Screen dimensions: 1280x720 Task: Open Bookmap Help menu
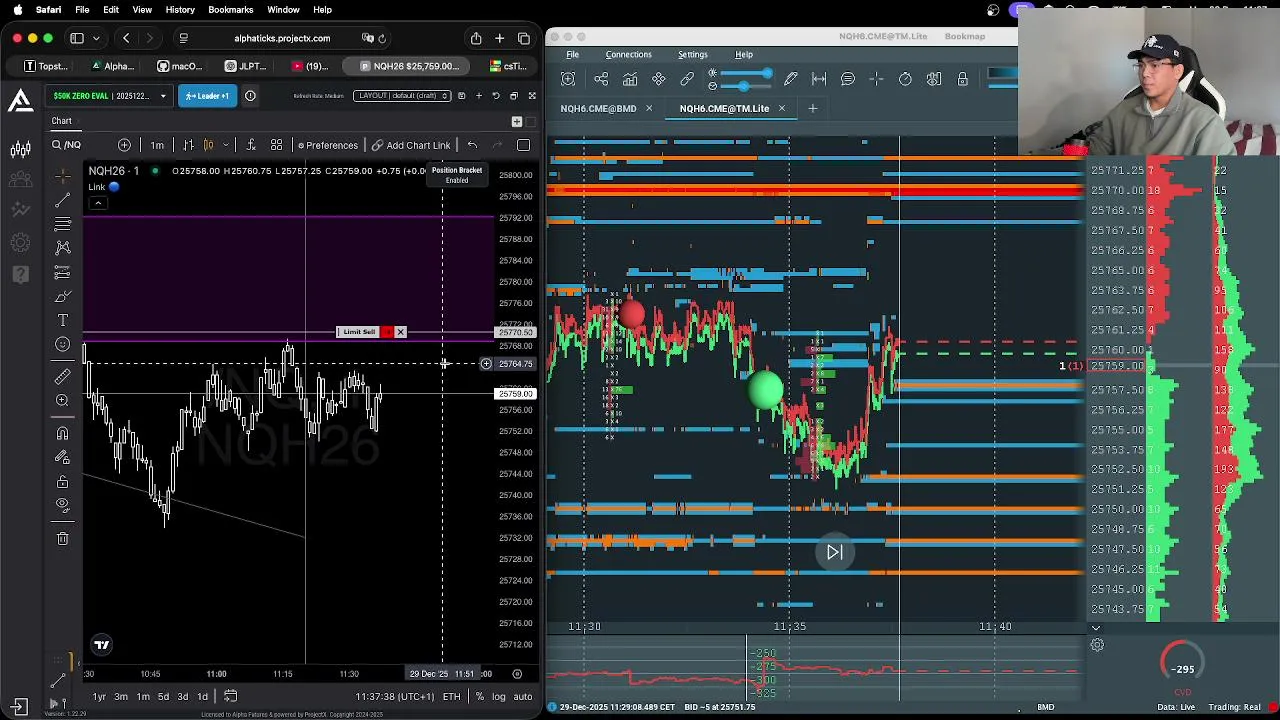[x=744, y=54]
